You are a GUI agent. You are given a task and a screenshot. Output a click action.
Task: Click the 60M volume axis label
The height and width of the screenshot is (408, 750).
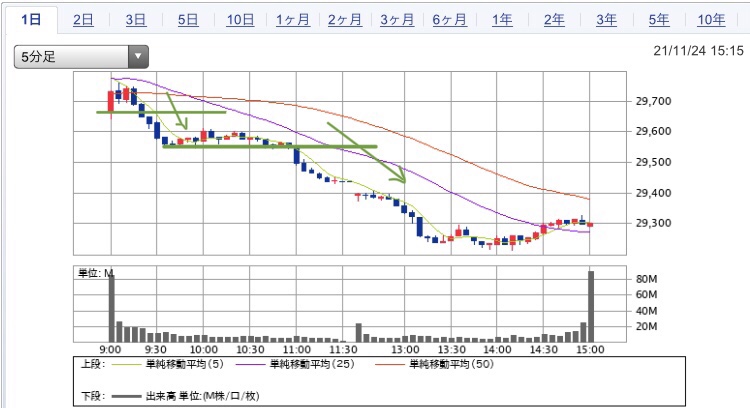(646, 295)
